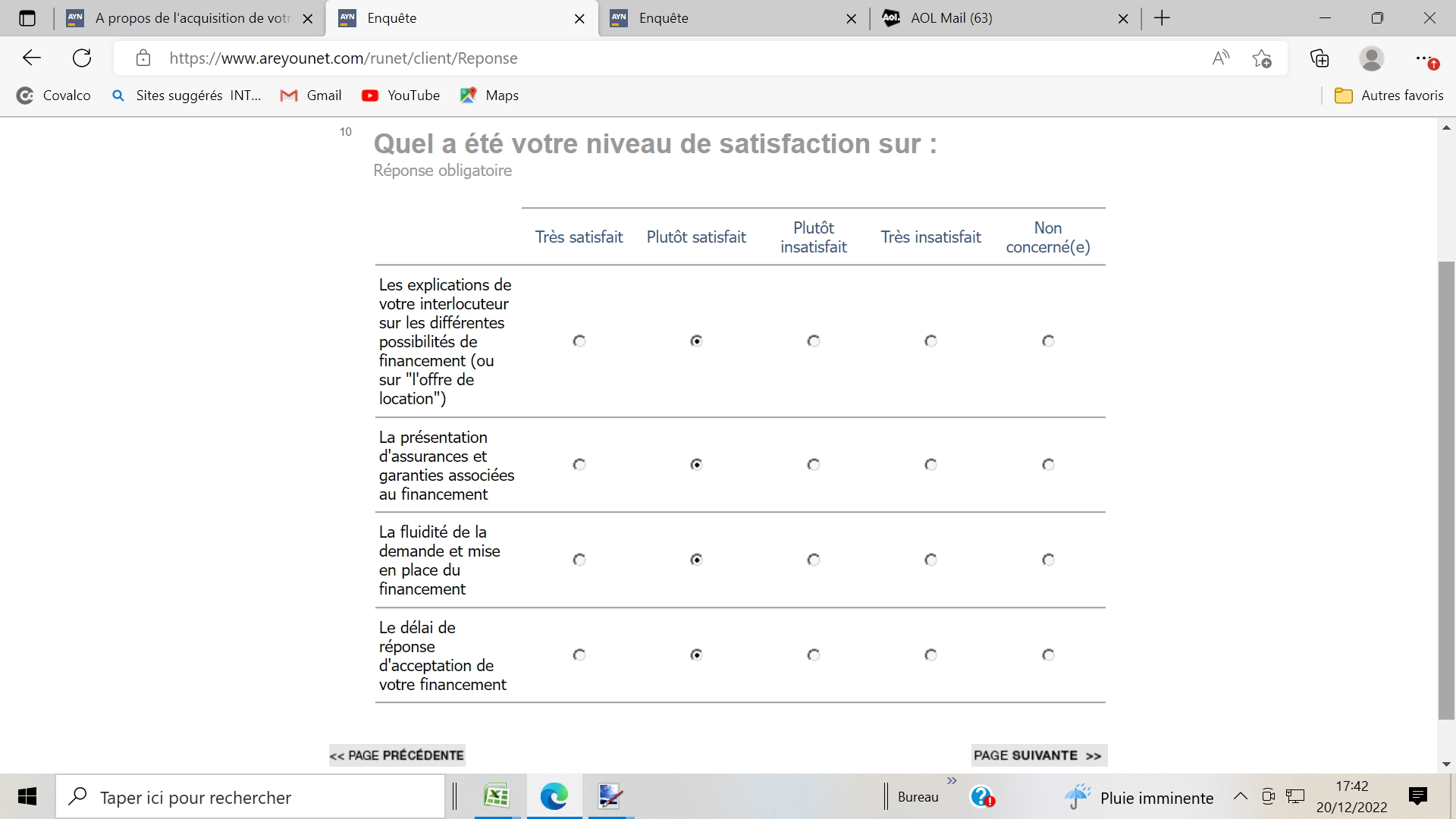Open the Read Aloud icon in address bar
Viewport: 1456px width, 819px height.
[1220, 58]
